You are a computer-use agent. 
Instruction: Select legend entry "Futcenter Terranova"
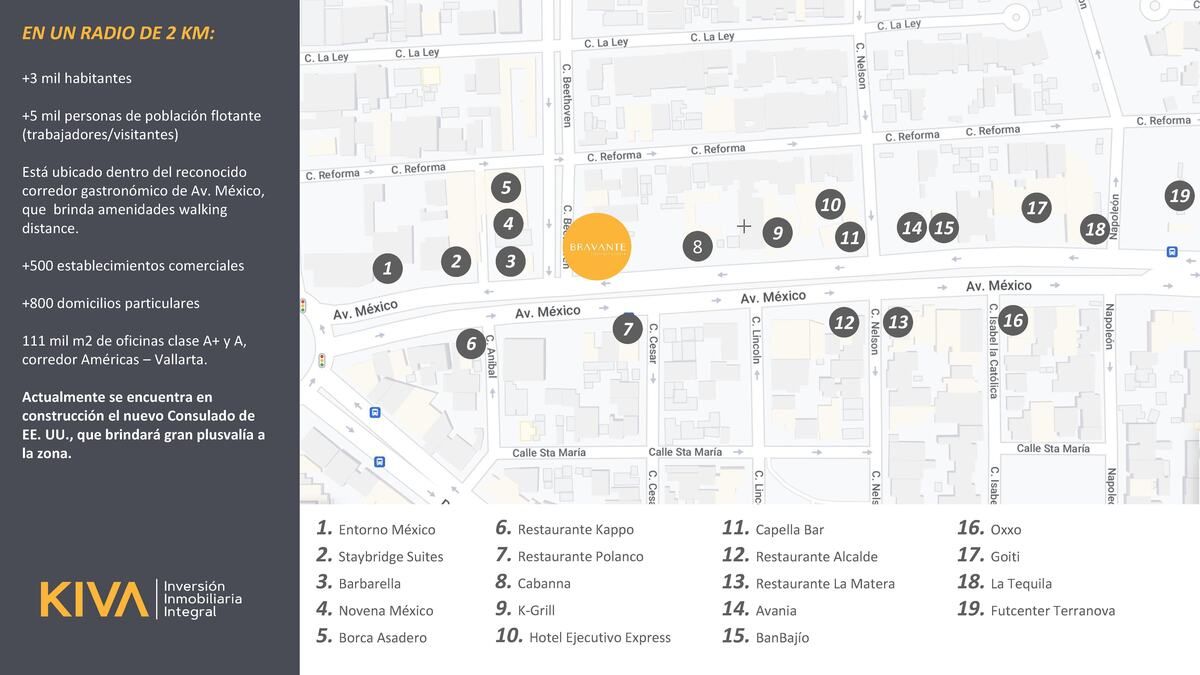coord(1036,610)
